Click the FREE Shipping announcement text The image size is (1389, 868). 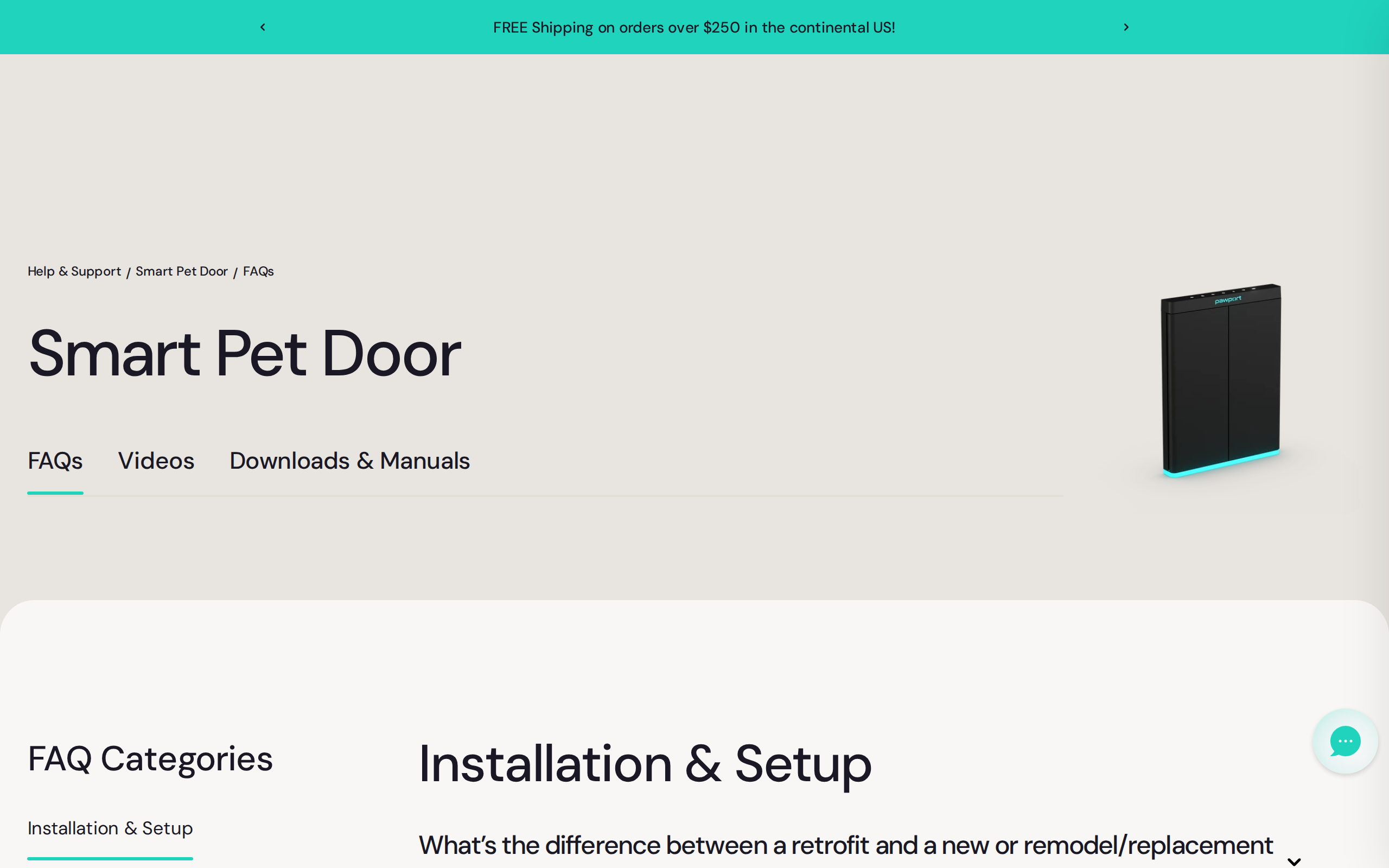[694, 28]
